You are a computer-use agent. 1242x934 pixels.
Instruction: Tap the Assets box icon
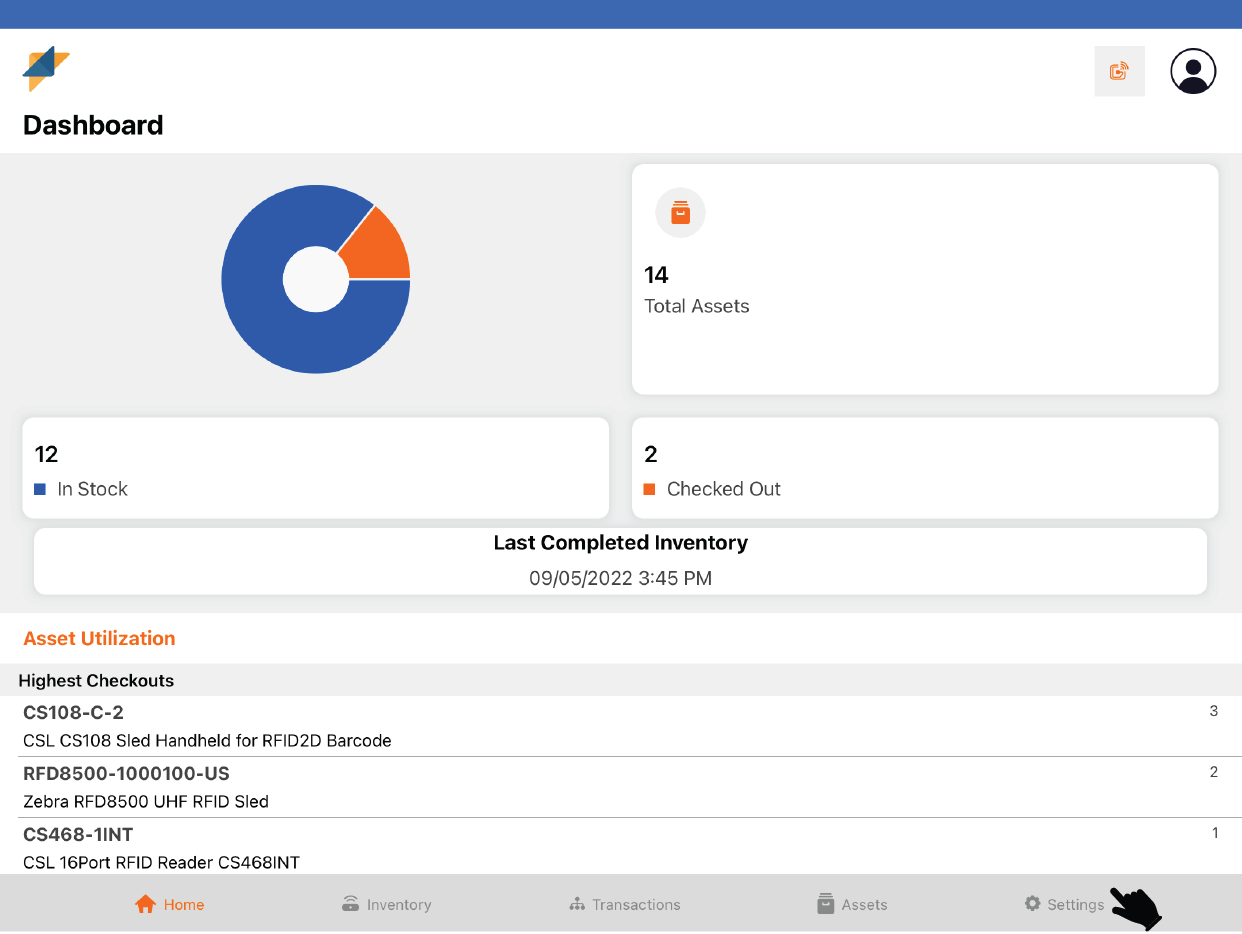826,904
